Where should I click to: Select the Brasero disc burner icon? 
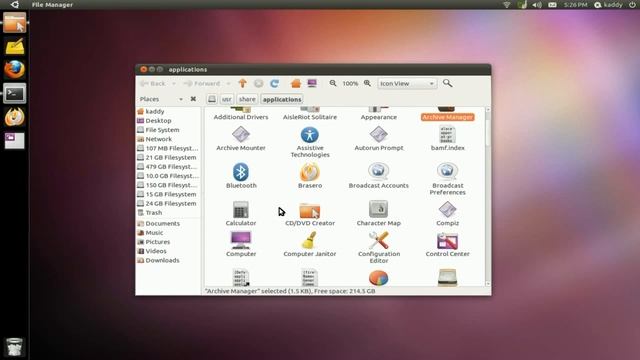coord(310,172)
